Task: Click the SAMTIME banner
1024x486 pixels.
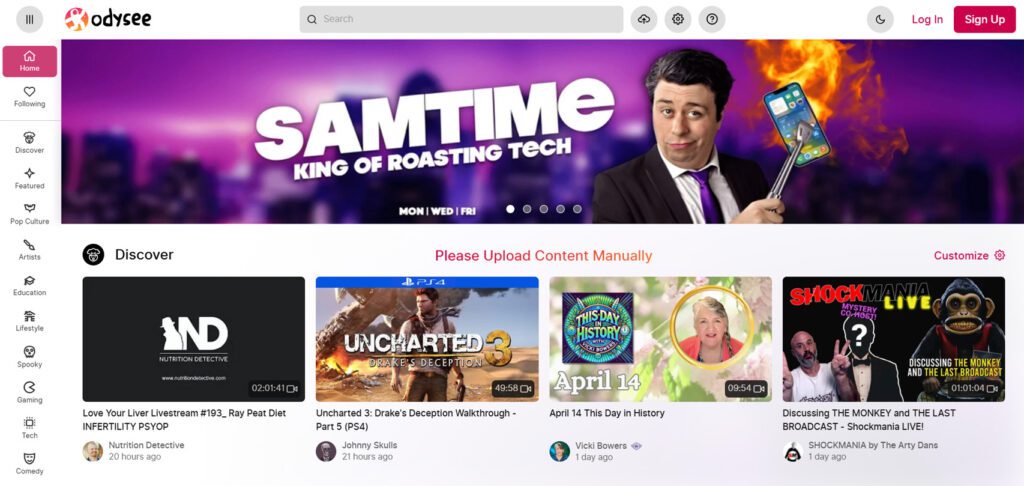Action: pos(542,131)
